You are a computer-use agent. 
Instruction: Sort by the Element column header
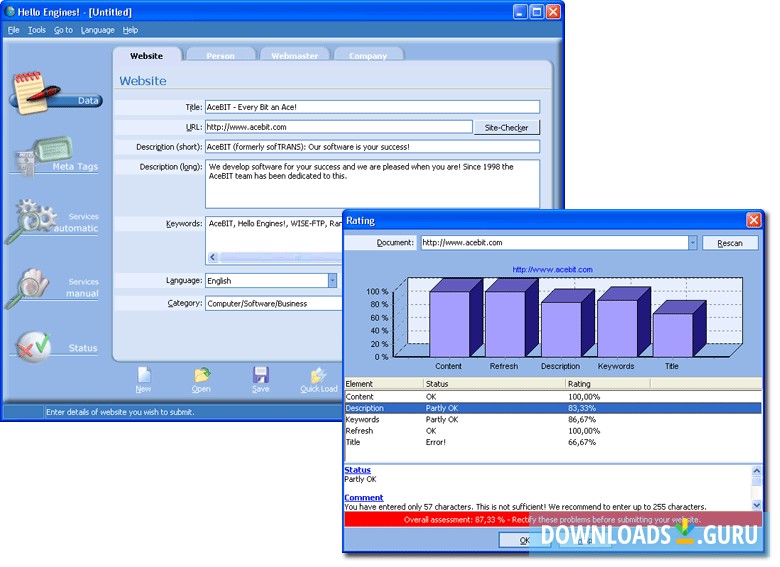(384, 384)
